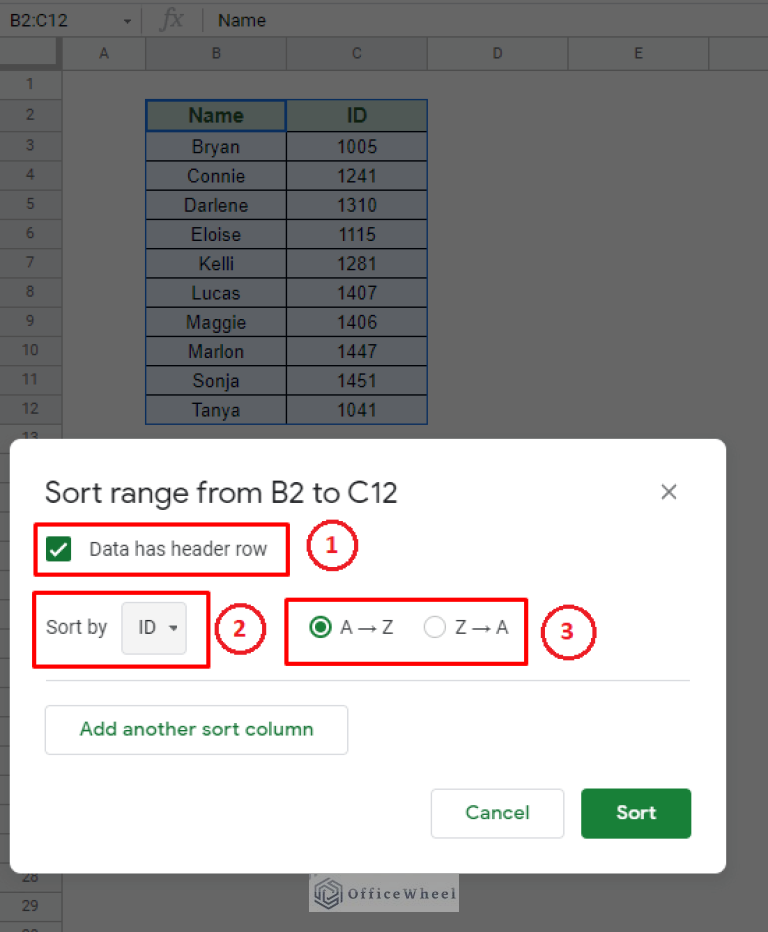The width and height of the screenshot is (768, 932).
Task: Click the Name header cell
Action: point(216,116)
